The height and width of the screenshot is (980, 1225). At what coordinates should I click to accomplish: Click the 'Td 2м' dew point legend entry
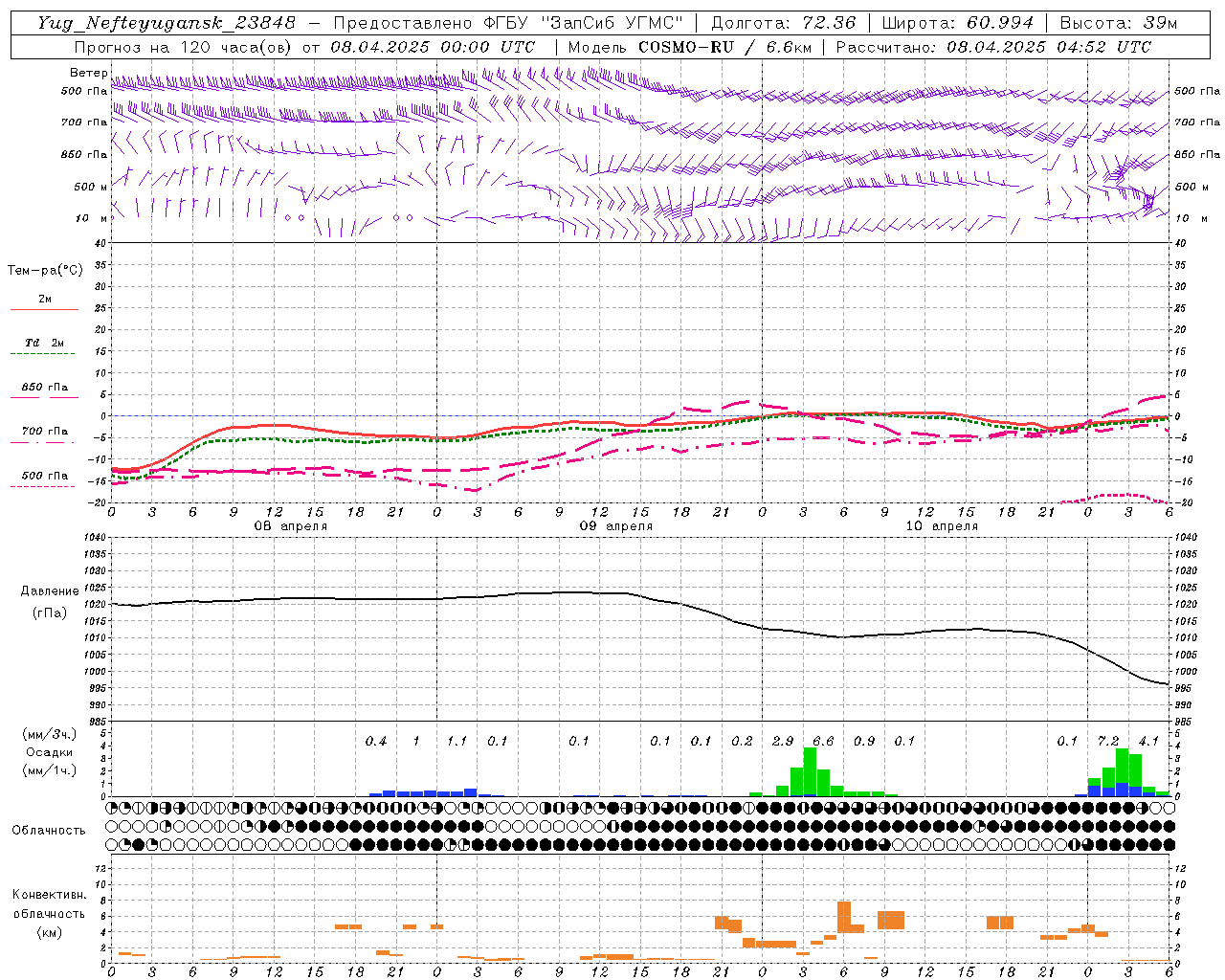click(45, 343)
